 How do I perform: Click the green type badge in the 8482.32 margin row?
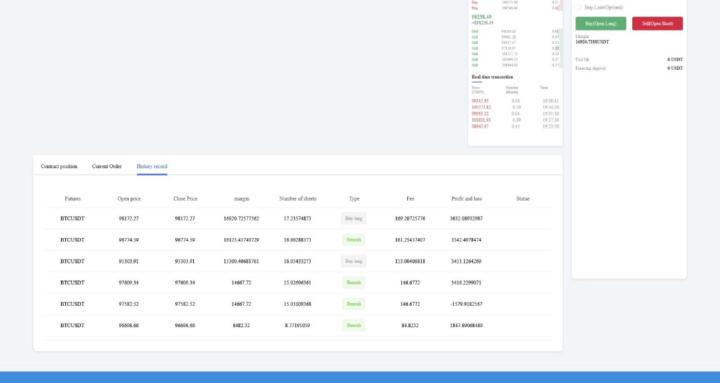(354, 325)
